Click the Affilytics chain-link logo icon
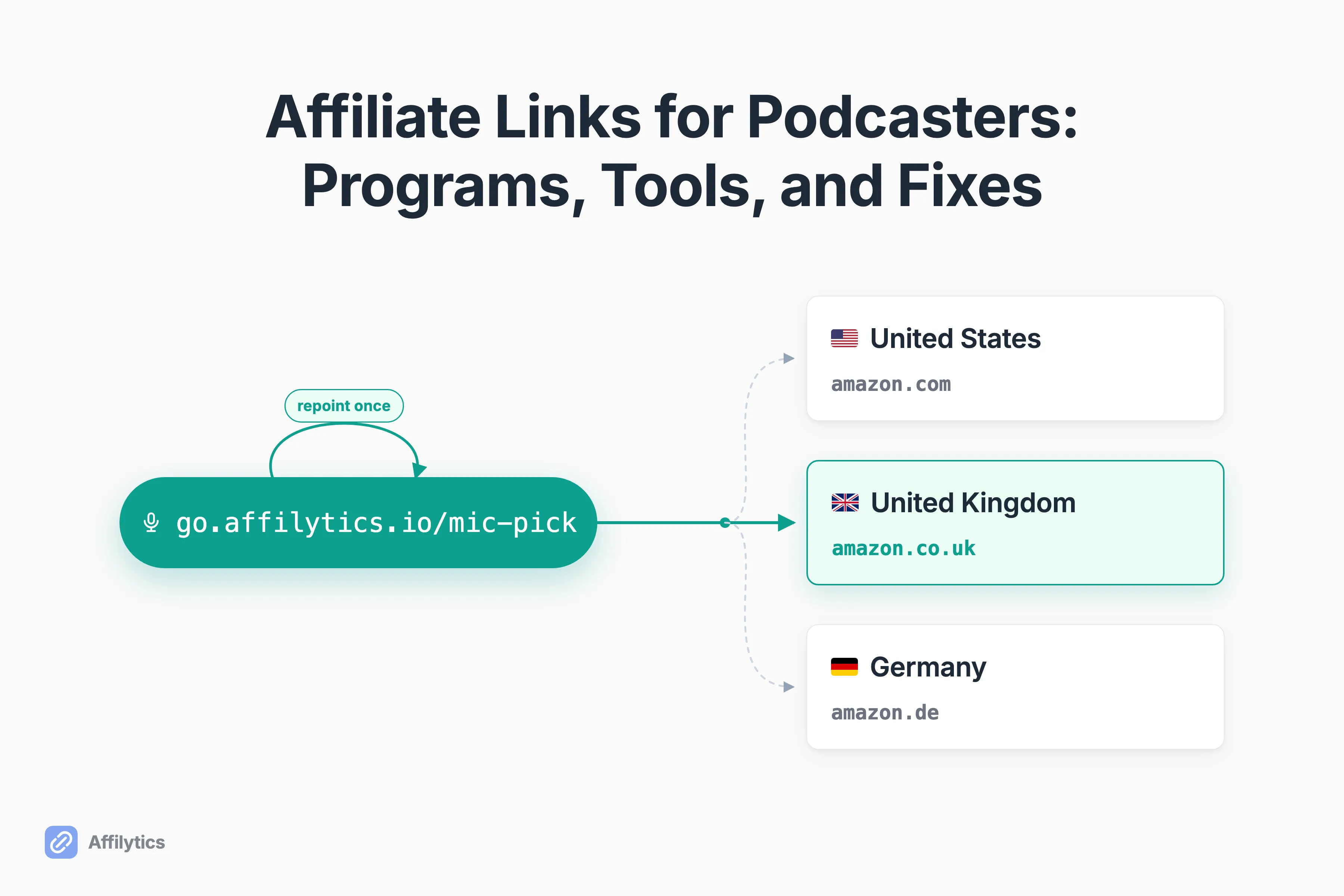 click(x=61, y=842)
